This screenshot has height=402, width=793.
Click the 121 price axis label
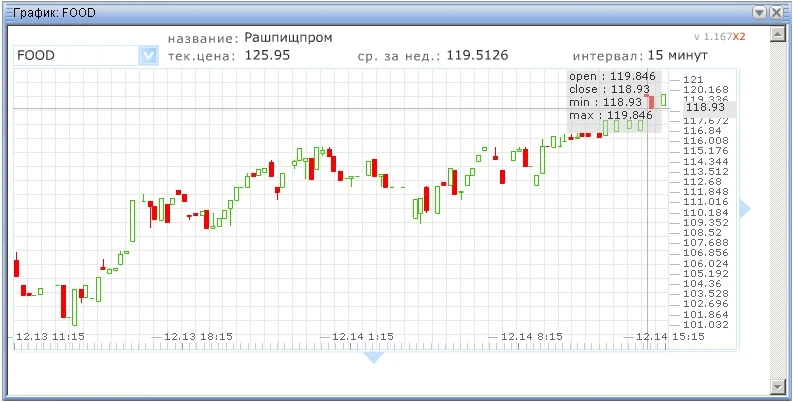click(693, 79)
